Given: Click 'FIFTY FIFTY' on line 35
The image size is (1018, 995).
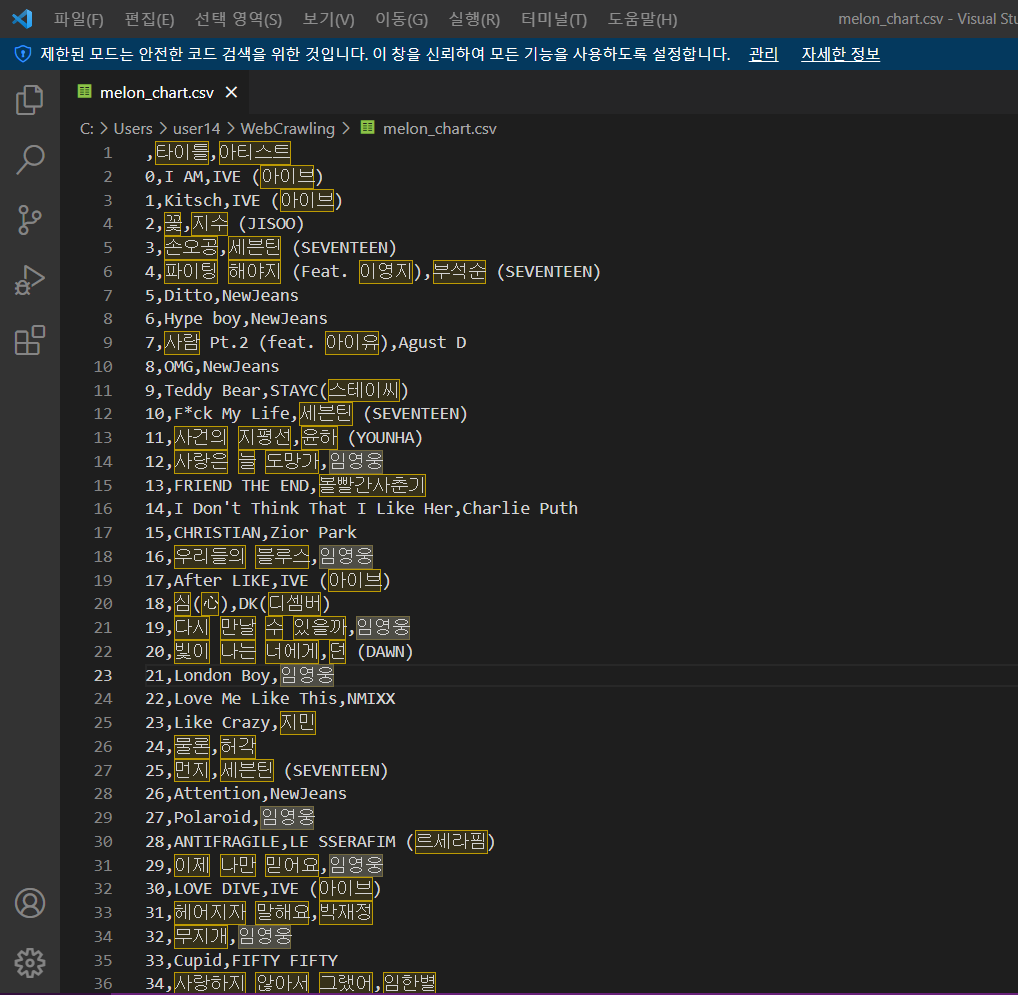Looking at the screenshot, I should coord(284,961).
